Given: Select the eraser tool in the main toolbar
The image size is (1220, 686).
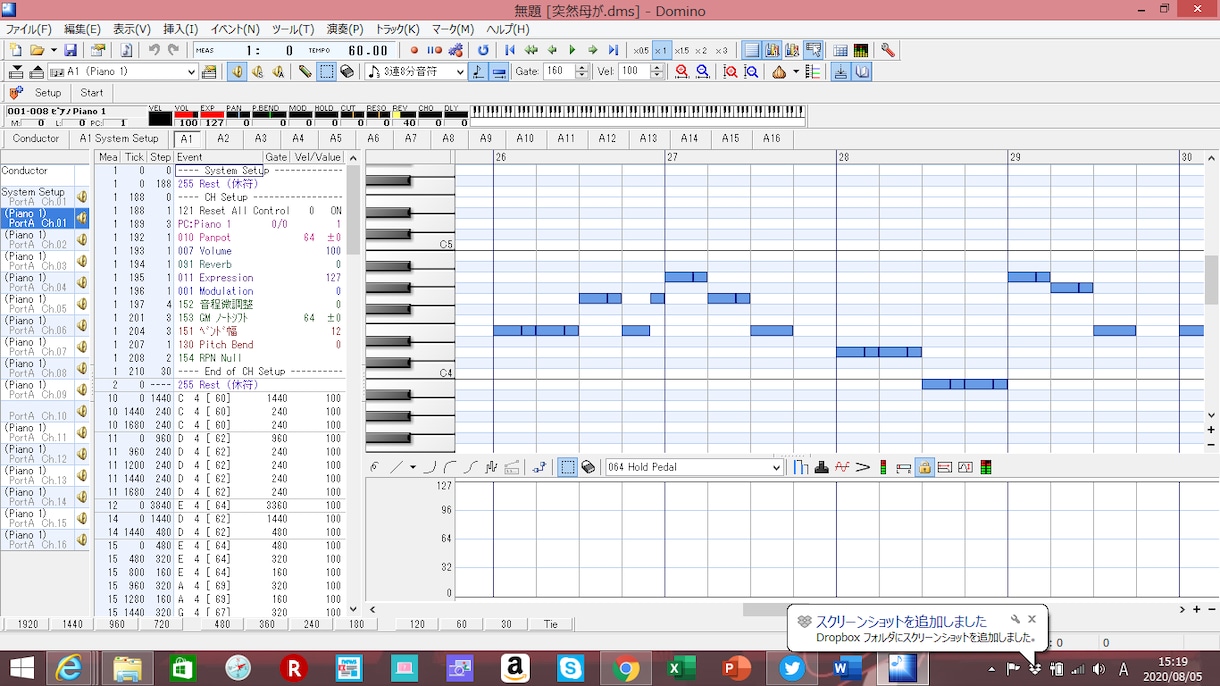Looking at the screenshot, I should click(x=347, y=72).
